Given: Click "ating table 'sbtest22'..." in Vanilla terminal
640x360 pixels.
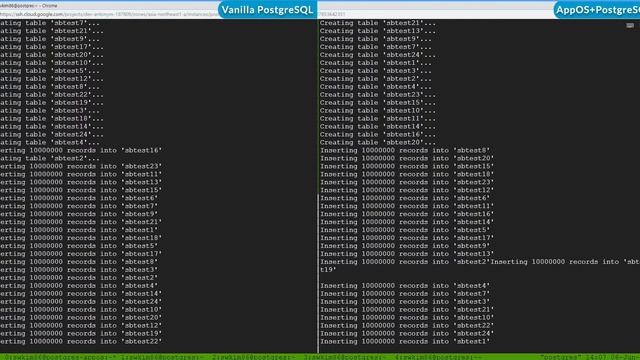Looking at the screenshot, I should pos(51,95).
